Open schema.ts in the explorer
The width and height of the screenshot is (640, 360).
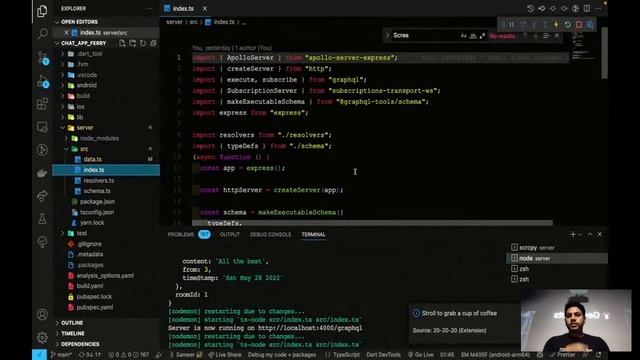(x=97, y=191)
